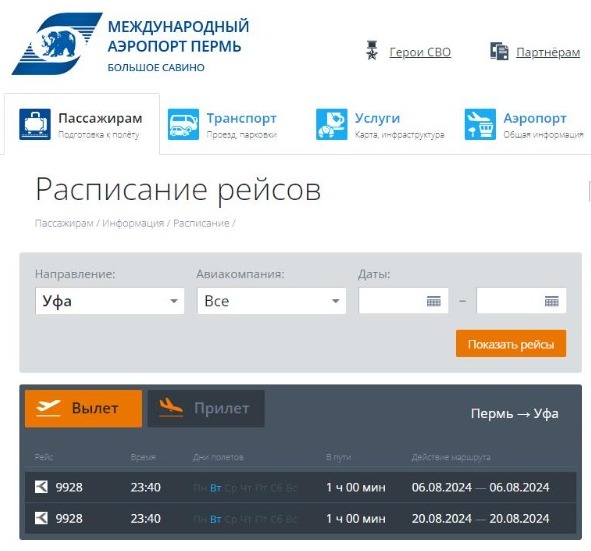Click the Транспорт bus icon
Viewport: 591px width, 551px height.
coord(183,124)
